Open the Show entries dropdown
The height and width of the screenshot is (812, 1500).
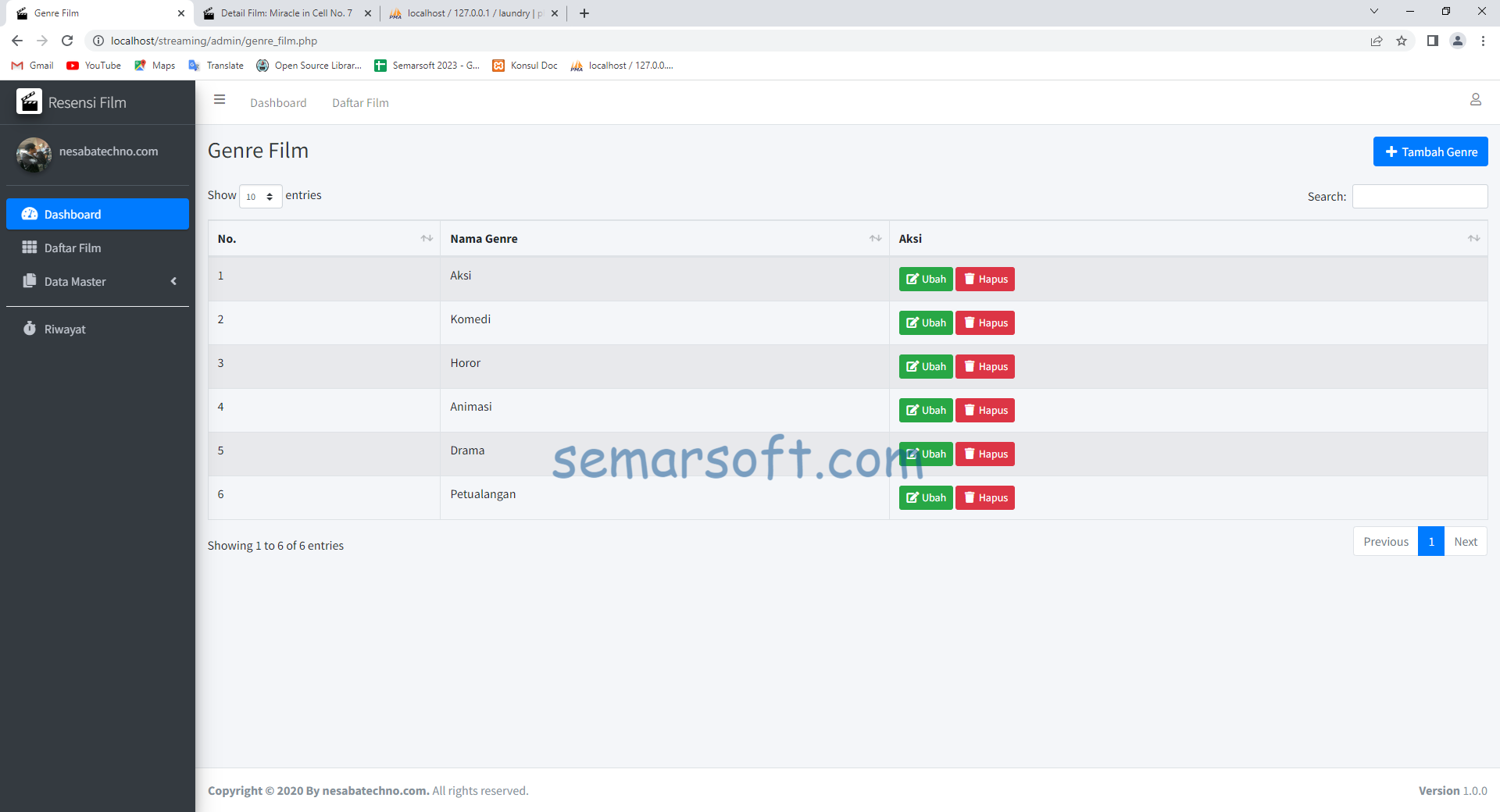[x=260, y=196]
